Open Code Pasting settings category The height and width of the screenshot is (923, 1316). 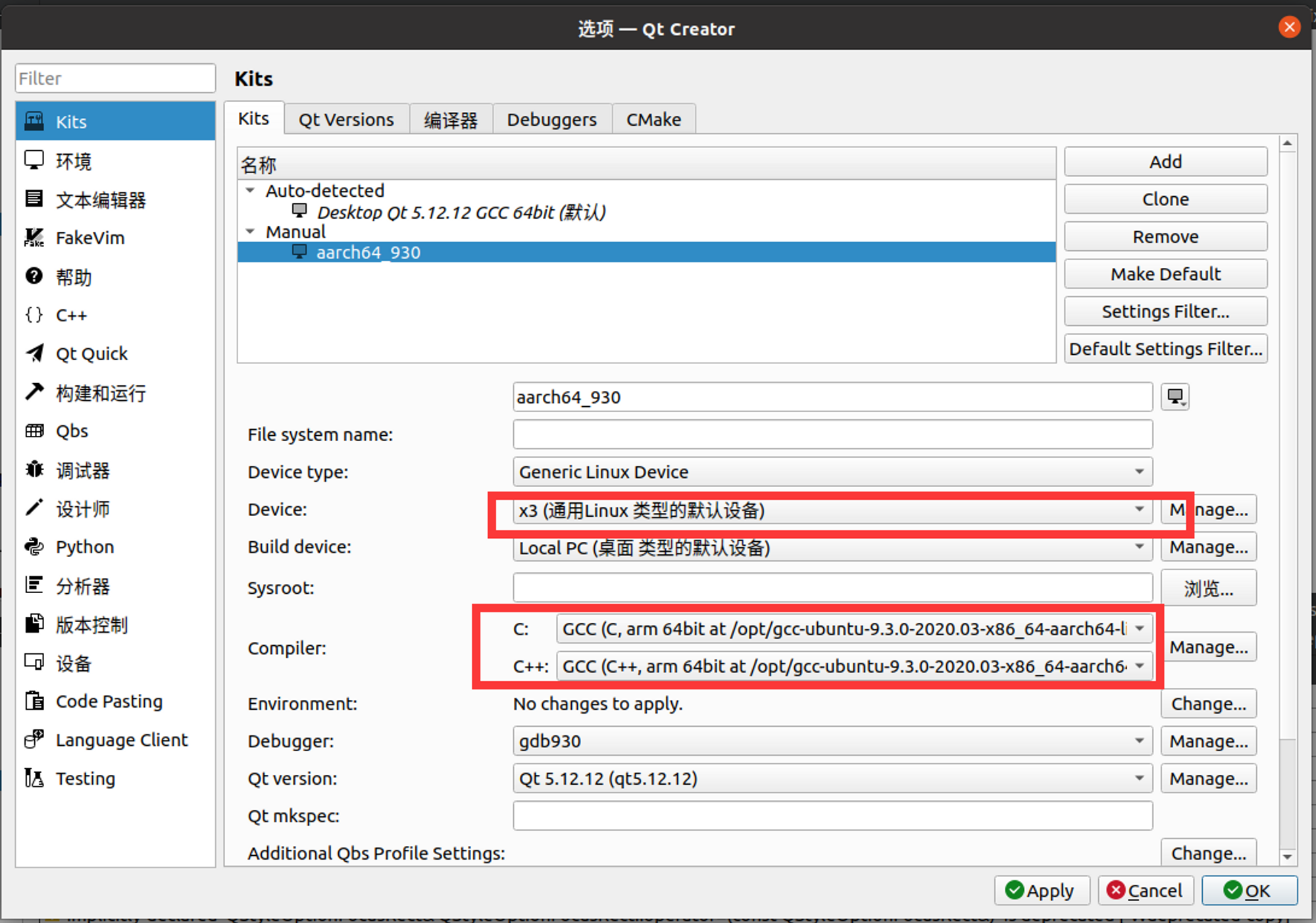[115, 702]
